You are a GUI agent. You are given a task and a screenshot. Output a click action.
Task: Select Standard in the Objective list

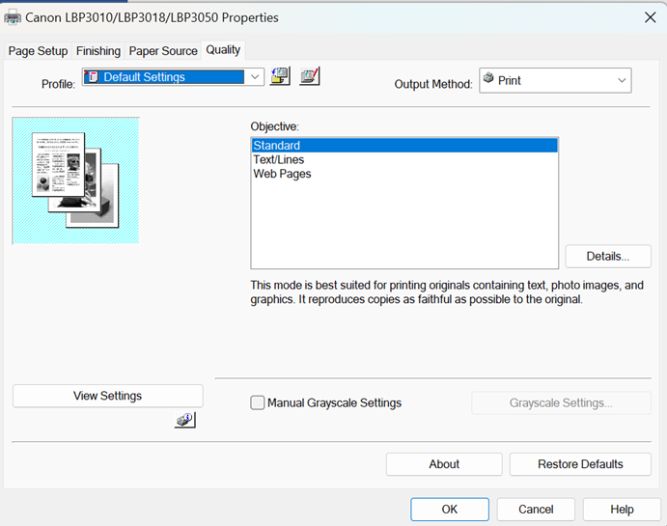(404, 145)
